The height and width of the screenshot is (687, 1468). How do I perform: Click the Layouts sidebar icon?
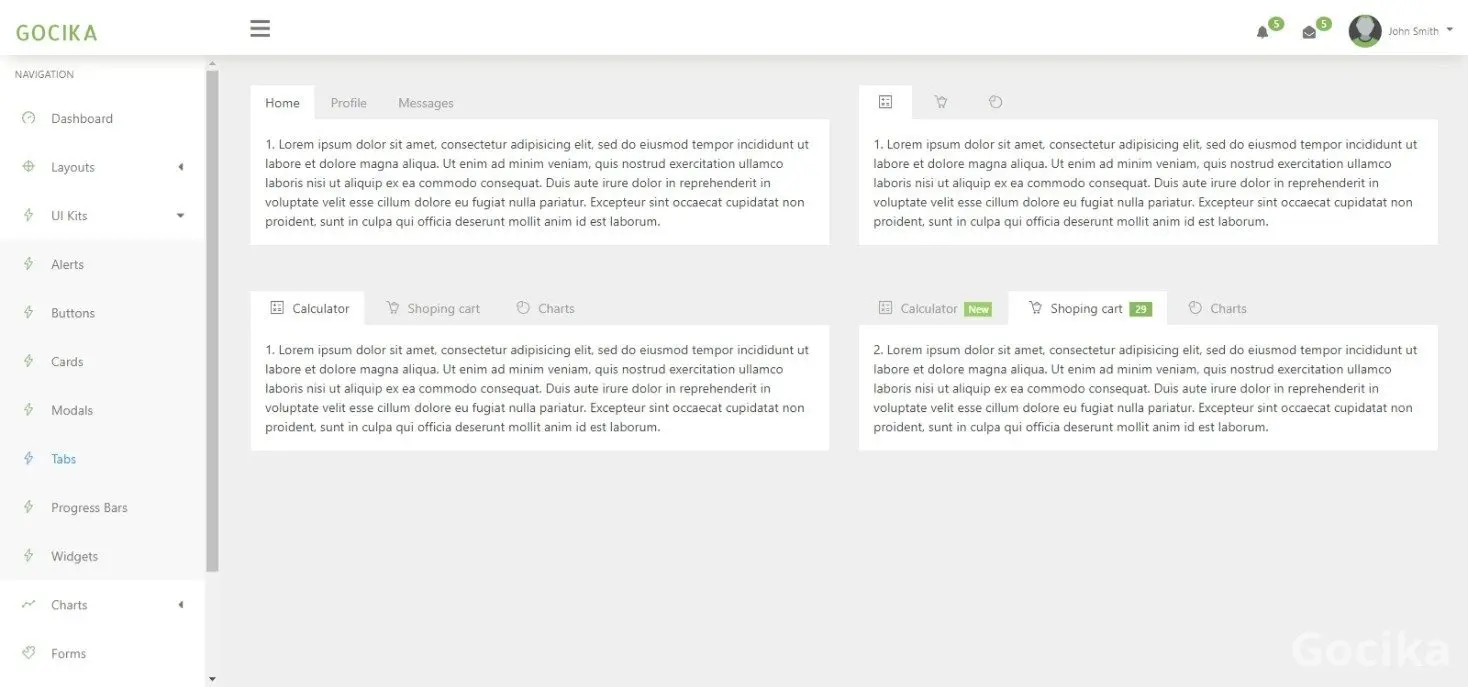(x=29, y=167)
